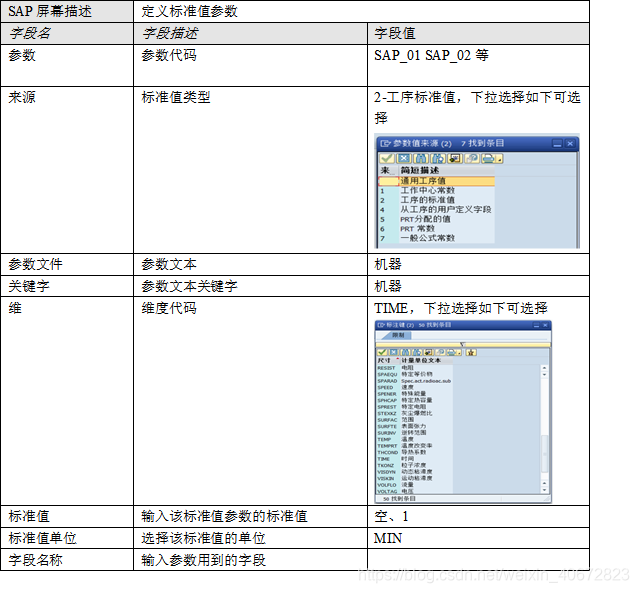This screenshot has width=639, height=593.
Task: Click the 简短描述 column header
Action: pyautogui.click(x=447, y=170)
